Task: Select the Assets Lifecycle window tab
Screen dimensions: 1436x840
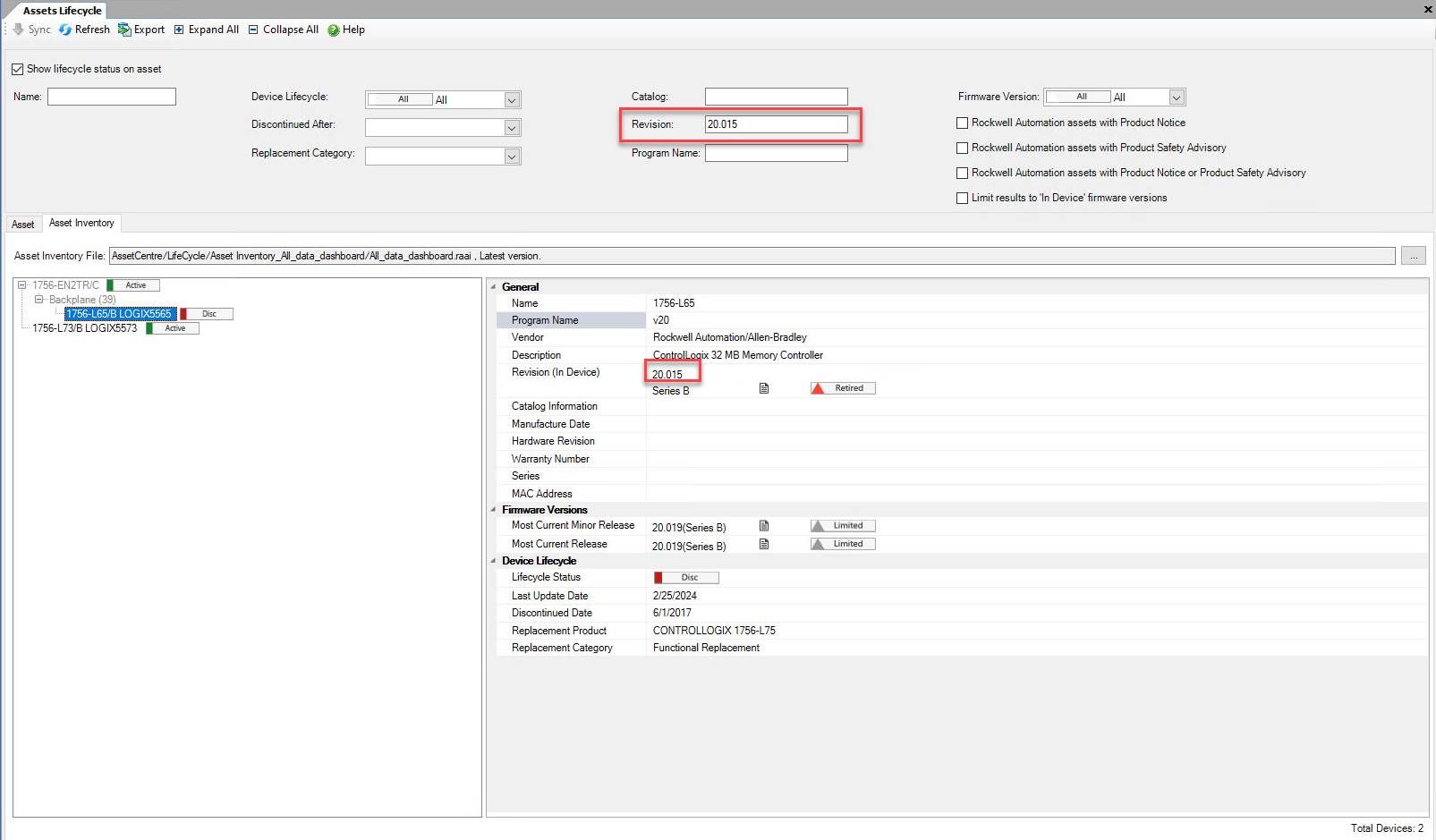Action: coord(62,11)
